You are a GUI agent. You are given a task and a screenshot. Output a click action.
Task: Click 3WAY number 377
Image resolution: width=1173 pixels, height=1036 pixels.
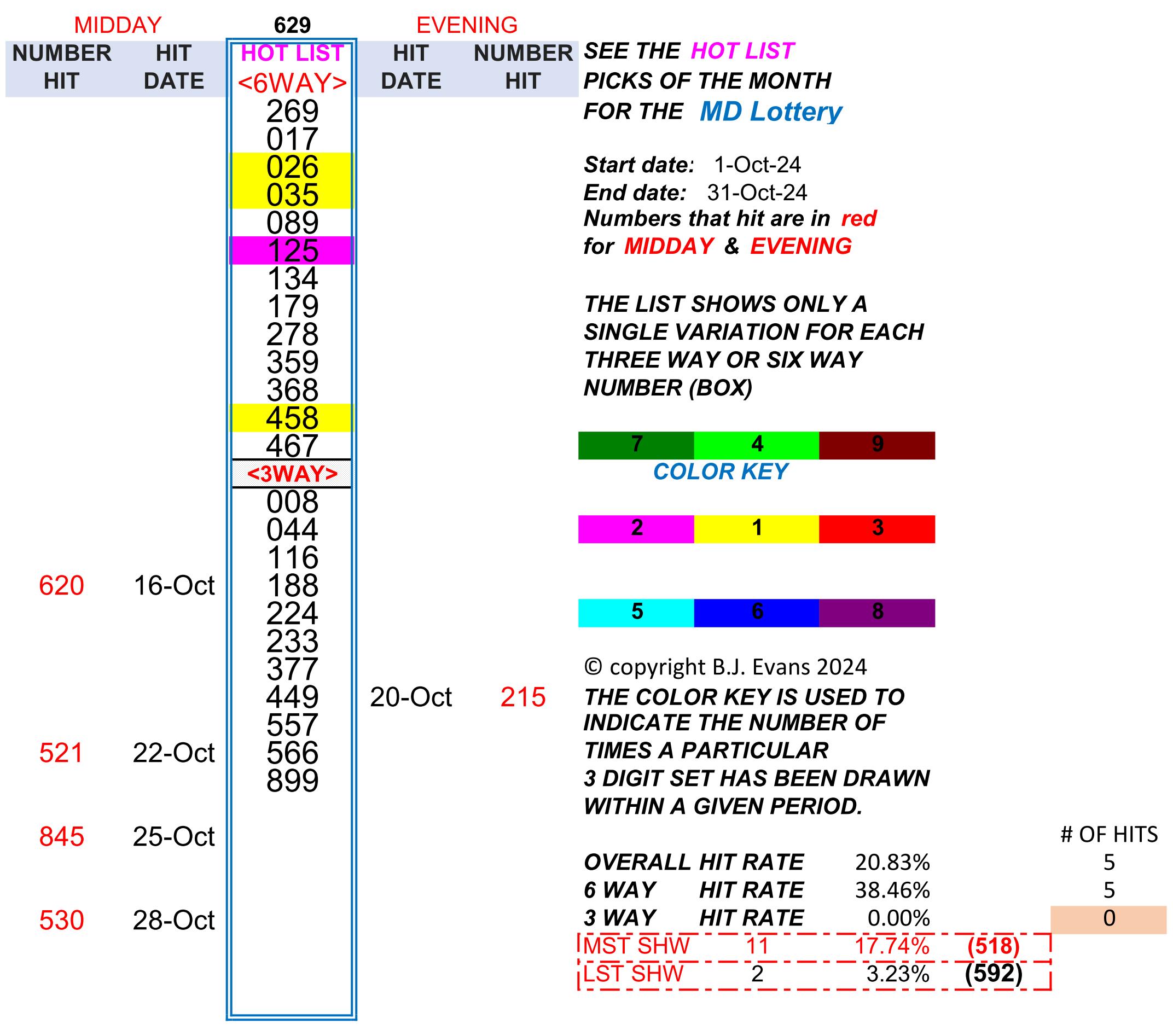292,669
